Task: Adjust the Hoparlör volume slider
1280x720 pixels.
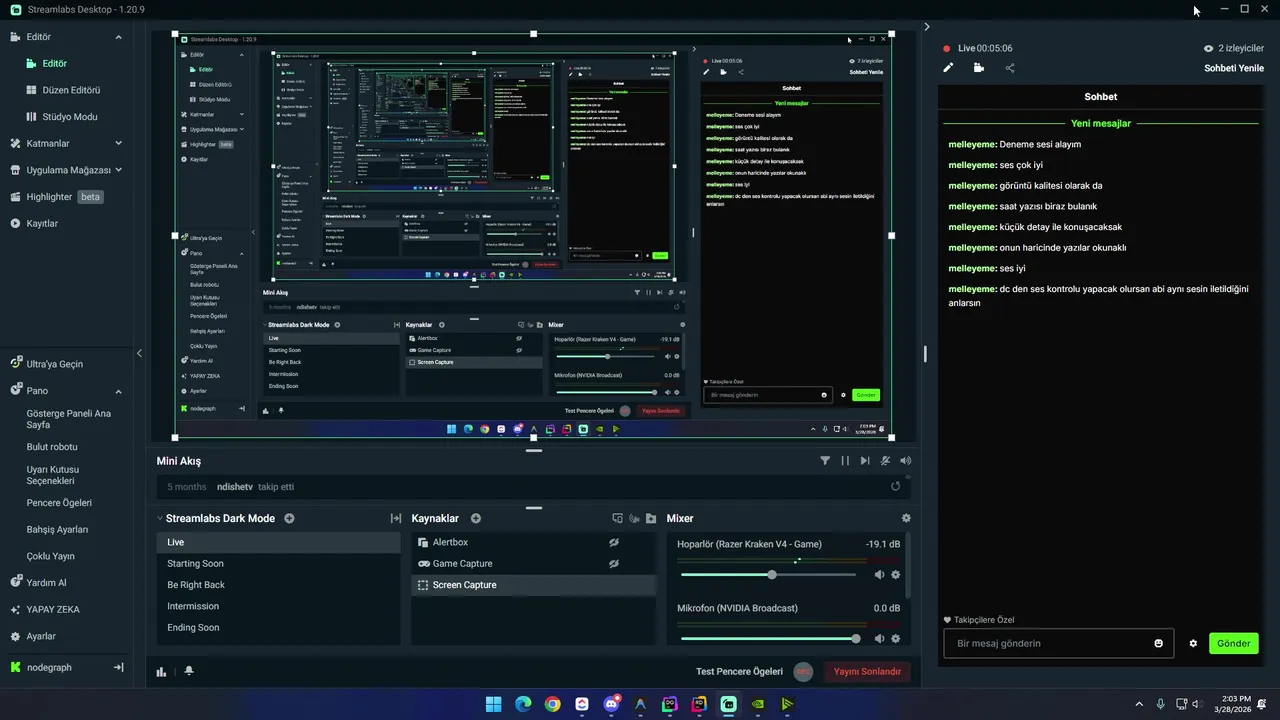Action: [768, 575]
